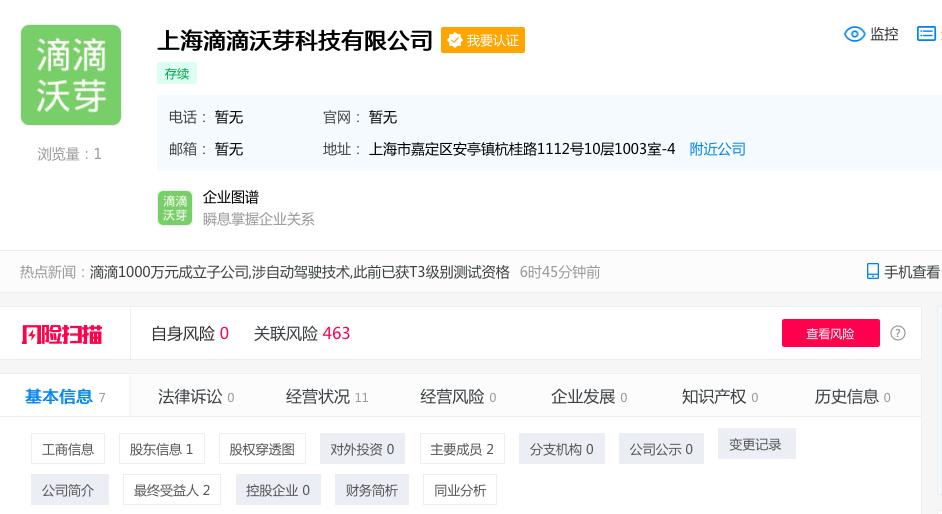Switch to 经营状况 tab
Screen dimensions: 942x514
point(327,397)
